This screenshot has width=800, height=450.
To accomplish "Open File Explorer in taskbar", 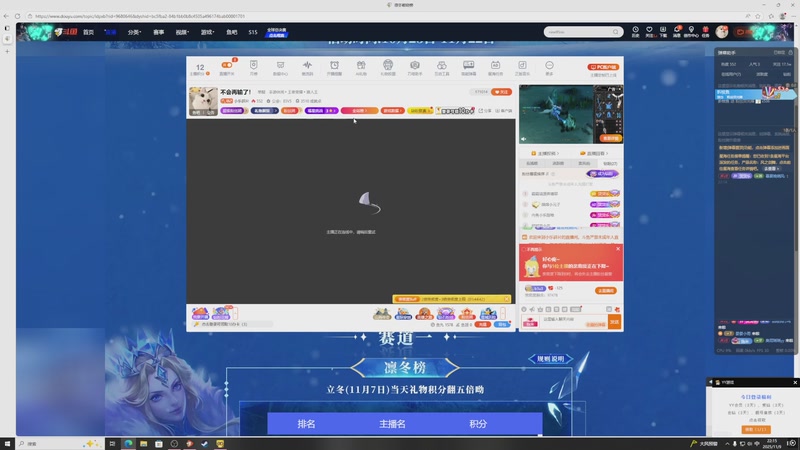I will [x=143, y=444].
